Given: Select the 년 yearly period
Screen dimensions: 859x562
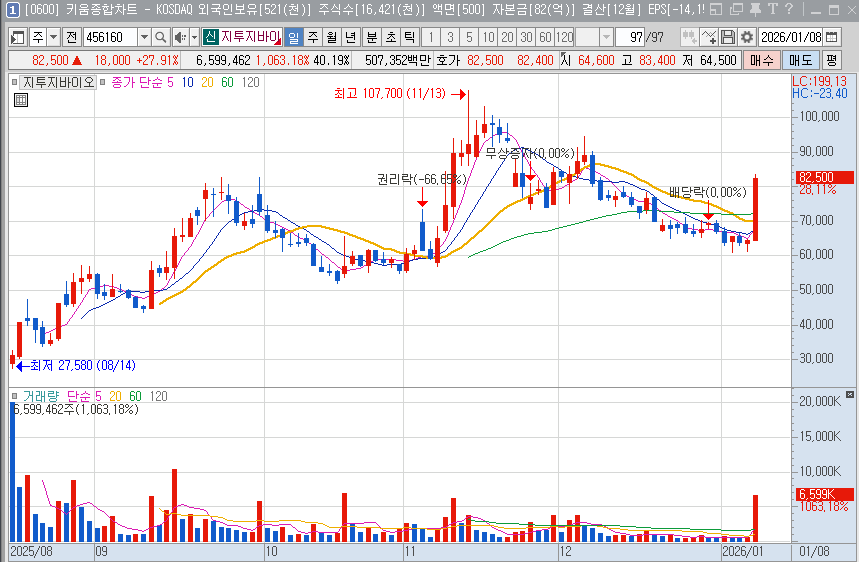Looking at the screenshot, I should (351, 37).
